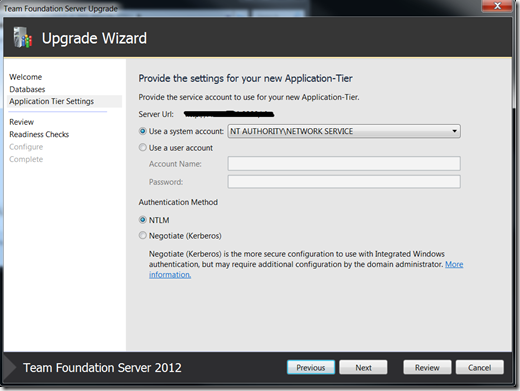Click the Password input field

(344, 182)
